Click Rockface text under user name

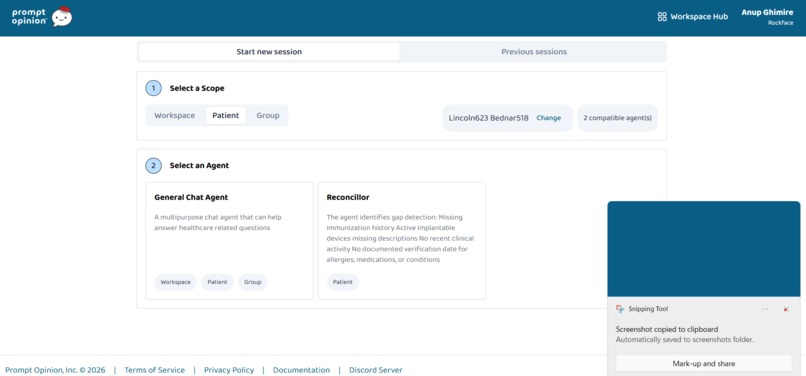[x=780, y=23]
